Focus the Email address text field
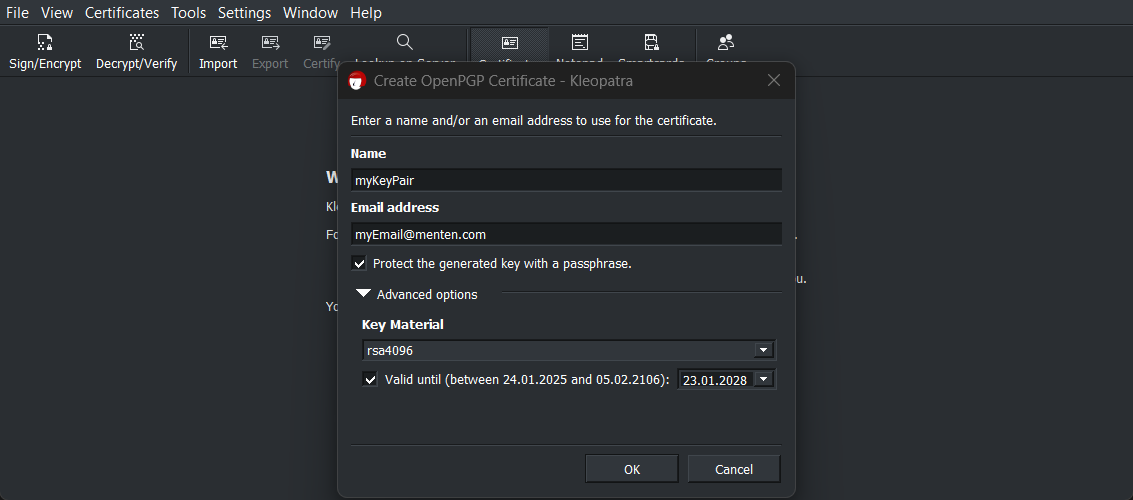1133x500 pixels. click(x=566, y=234)
